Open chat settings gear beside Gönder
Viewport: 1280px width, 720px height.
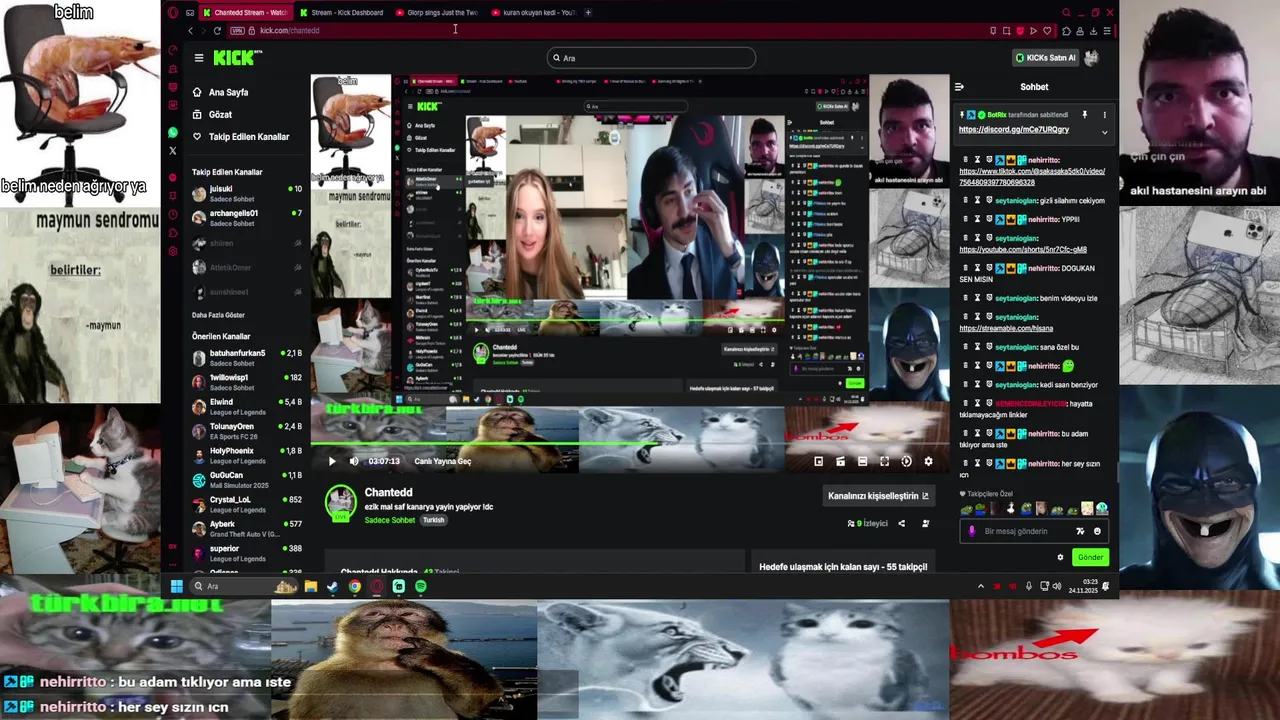[1060, 557]
